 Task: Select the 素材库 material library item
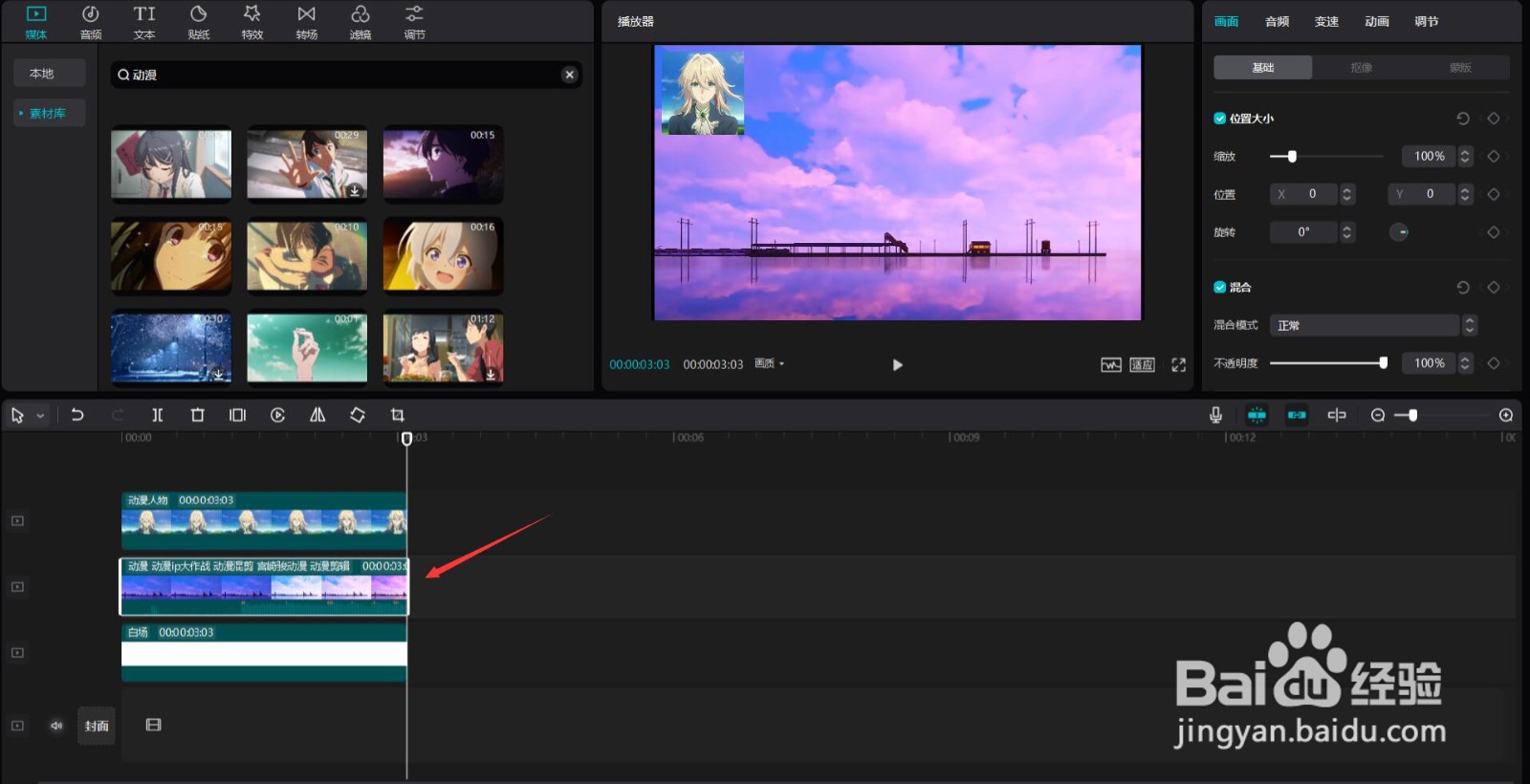(50, 113)
